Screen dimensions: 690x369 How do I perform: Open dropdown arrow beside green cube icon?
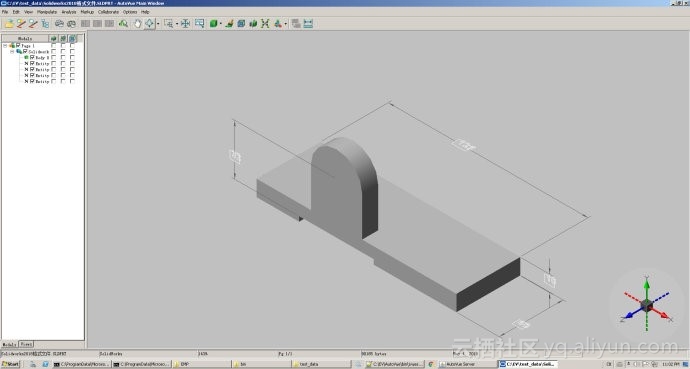(220, 24)
